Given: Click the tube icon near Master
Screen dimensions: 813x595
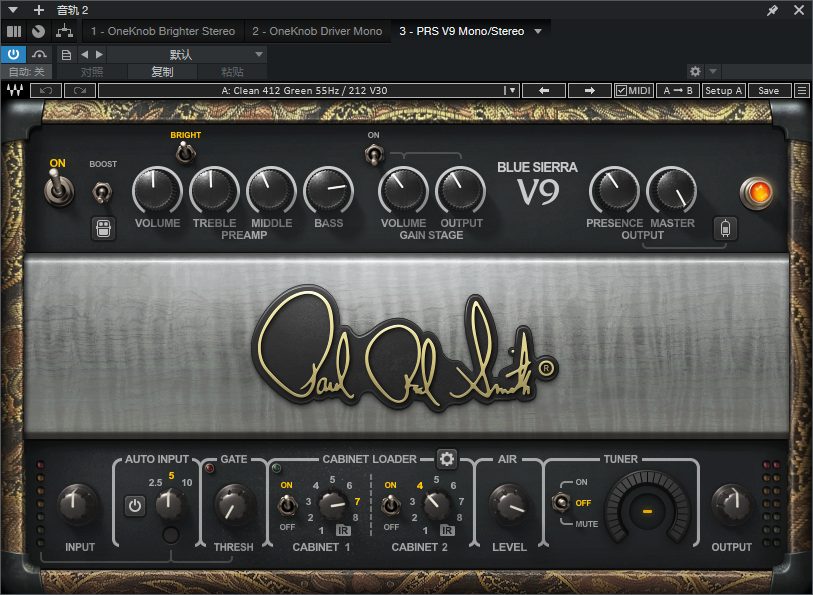Looking at the screenshot, I should 725,228.
